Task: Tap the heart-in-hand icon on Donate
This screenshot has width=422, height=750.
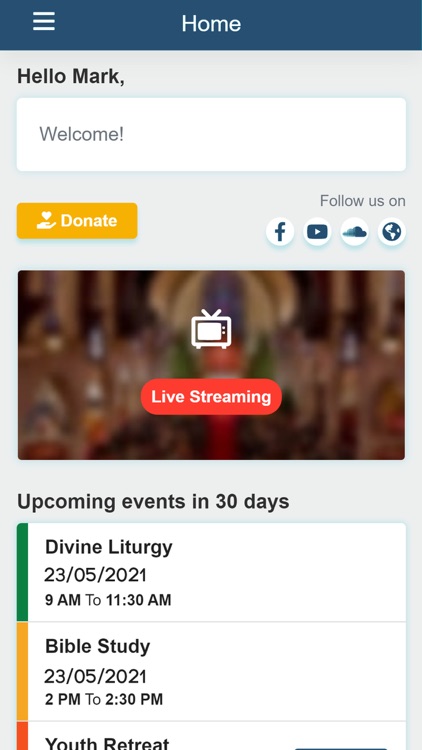Action: (46, 221)
